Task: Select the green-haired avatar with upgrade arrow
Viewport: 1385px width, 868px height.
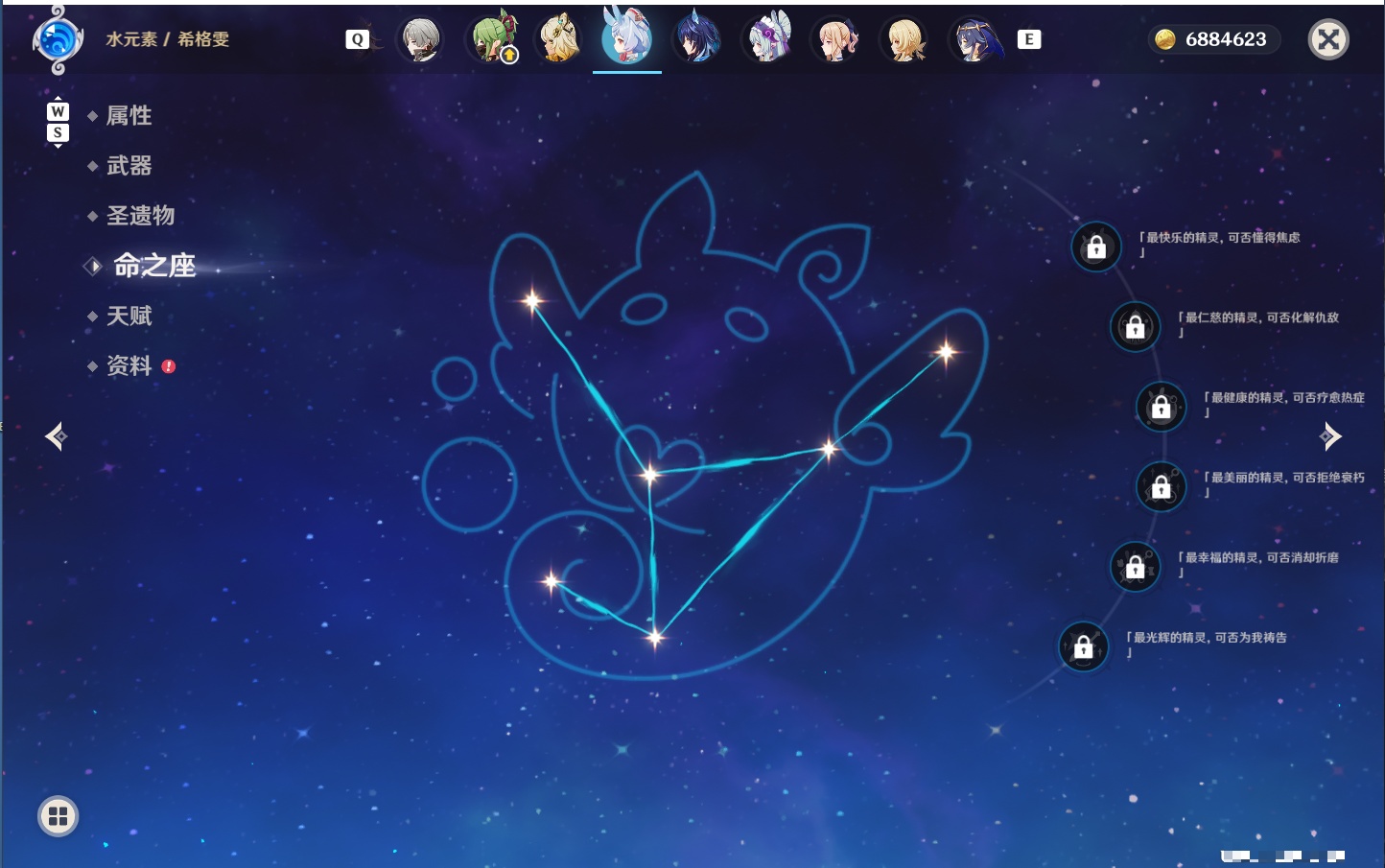Action: 491,39
